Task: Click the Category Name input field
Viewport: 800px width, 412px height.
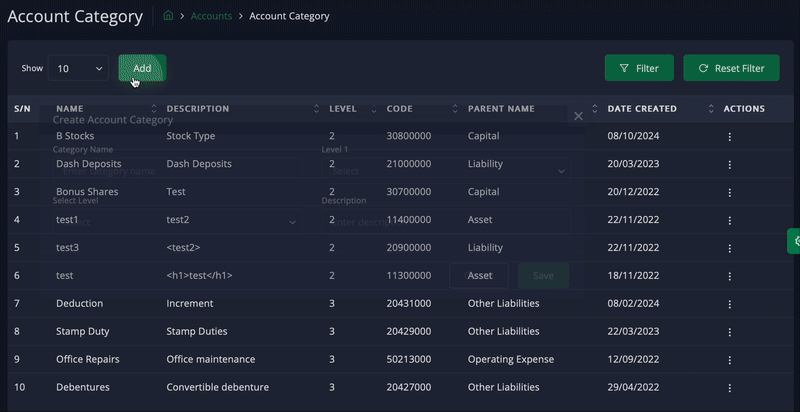Action: [x=175, y=171]
